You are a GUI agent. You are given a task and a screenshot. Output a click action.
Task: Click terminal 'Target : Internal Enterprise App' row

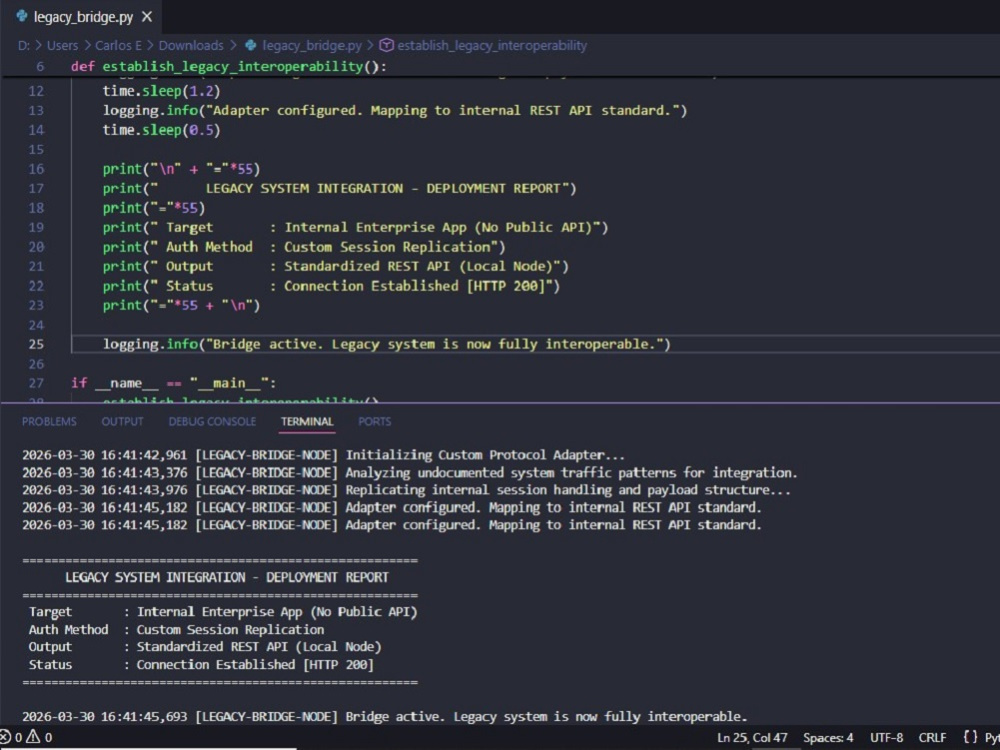click(x=223, y=612)
